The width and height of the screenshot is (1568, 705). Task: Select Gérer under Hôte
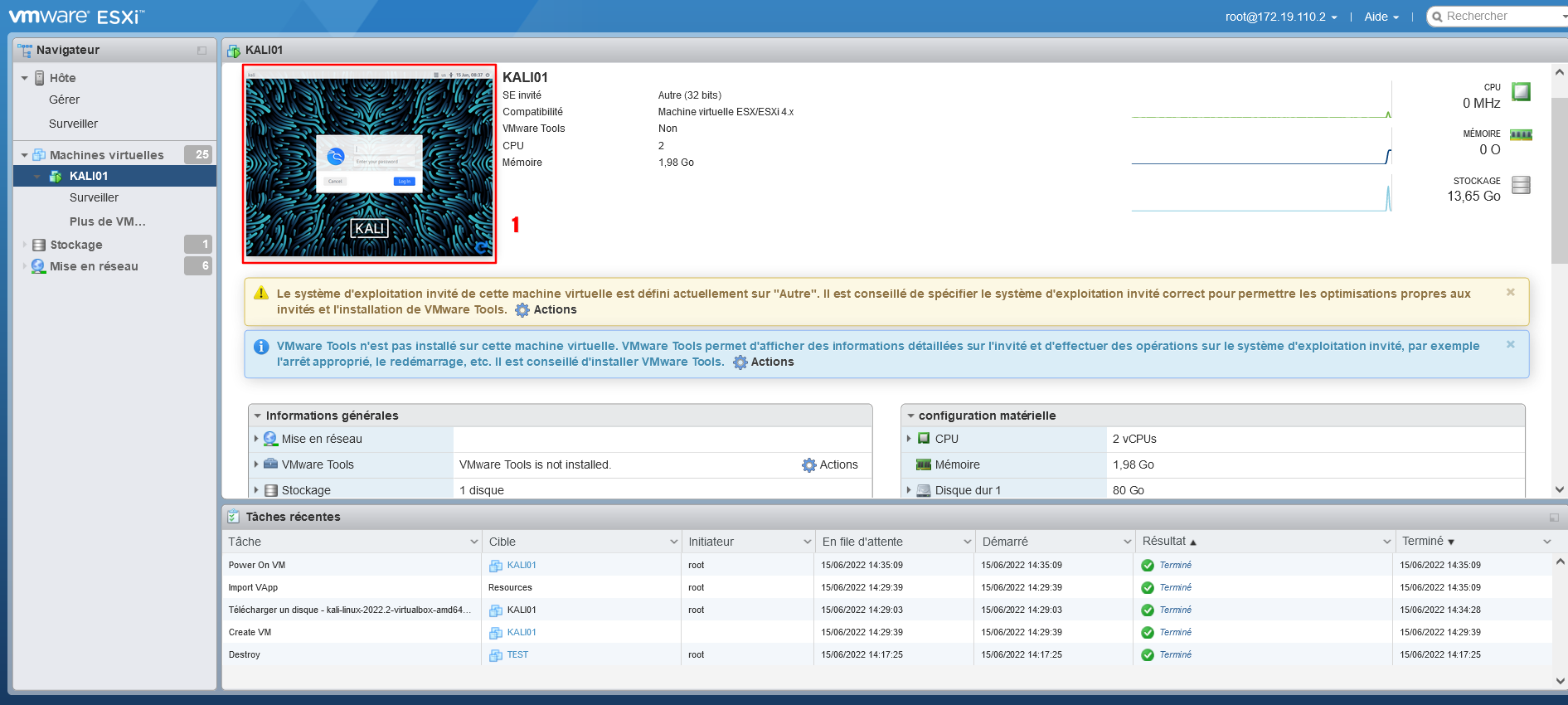[64, 100]
